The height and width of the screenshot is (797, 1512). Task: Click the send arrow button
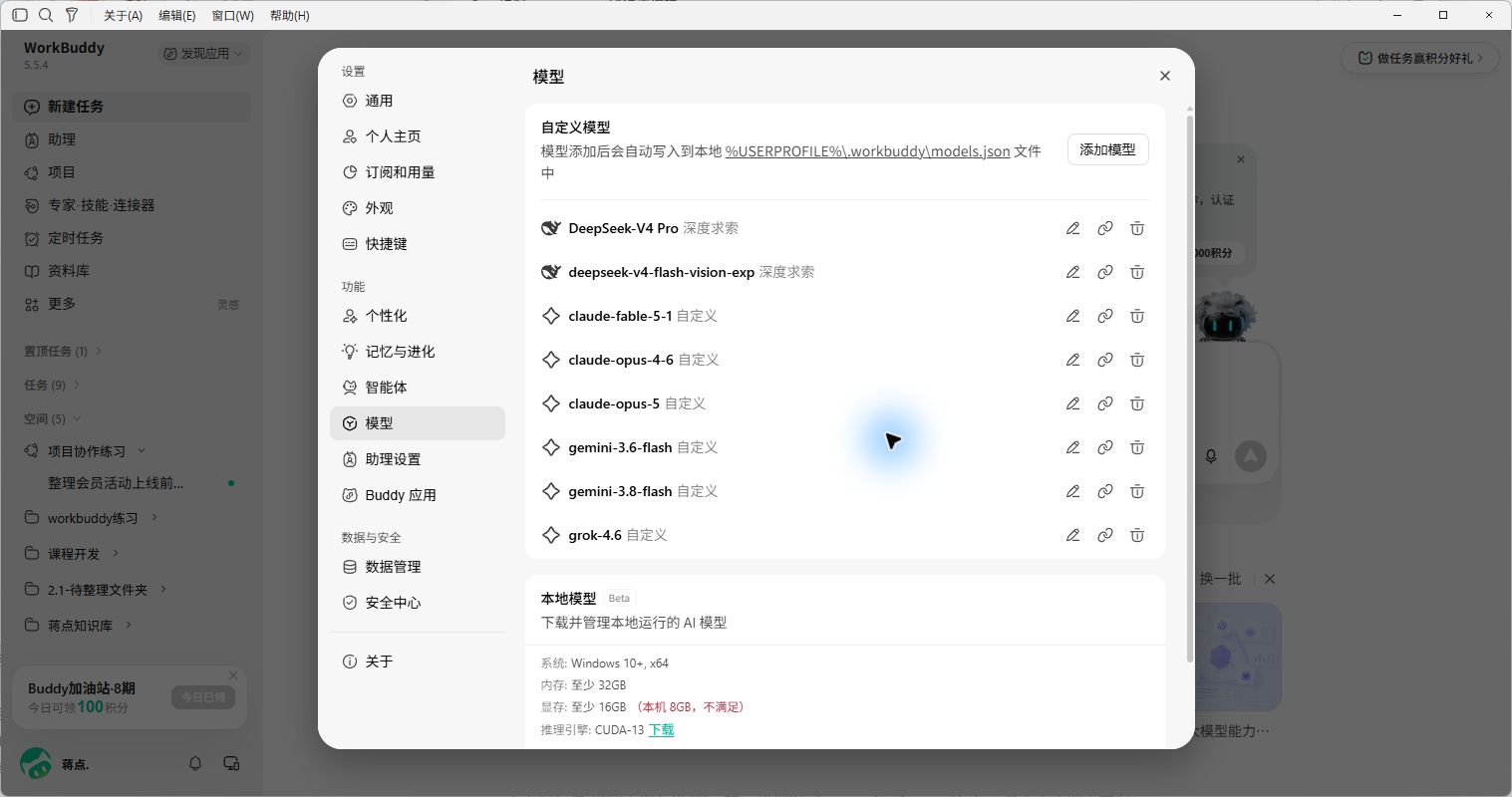click(1250, 456)
